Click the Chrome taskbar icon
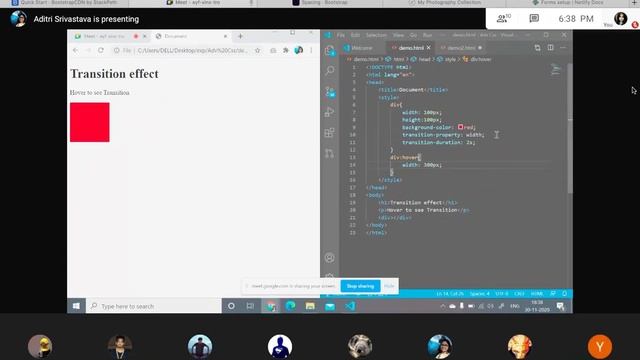640x360 pixels. click(x=271, y=306)
